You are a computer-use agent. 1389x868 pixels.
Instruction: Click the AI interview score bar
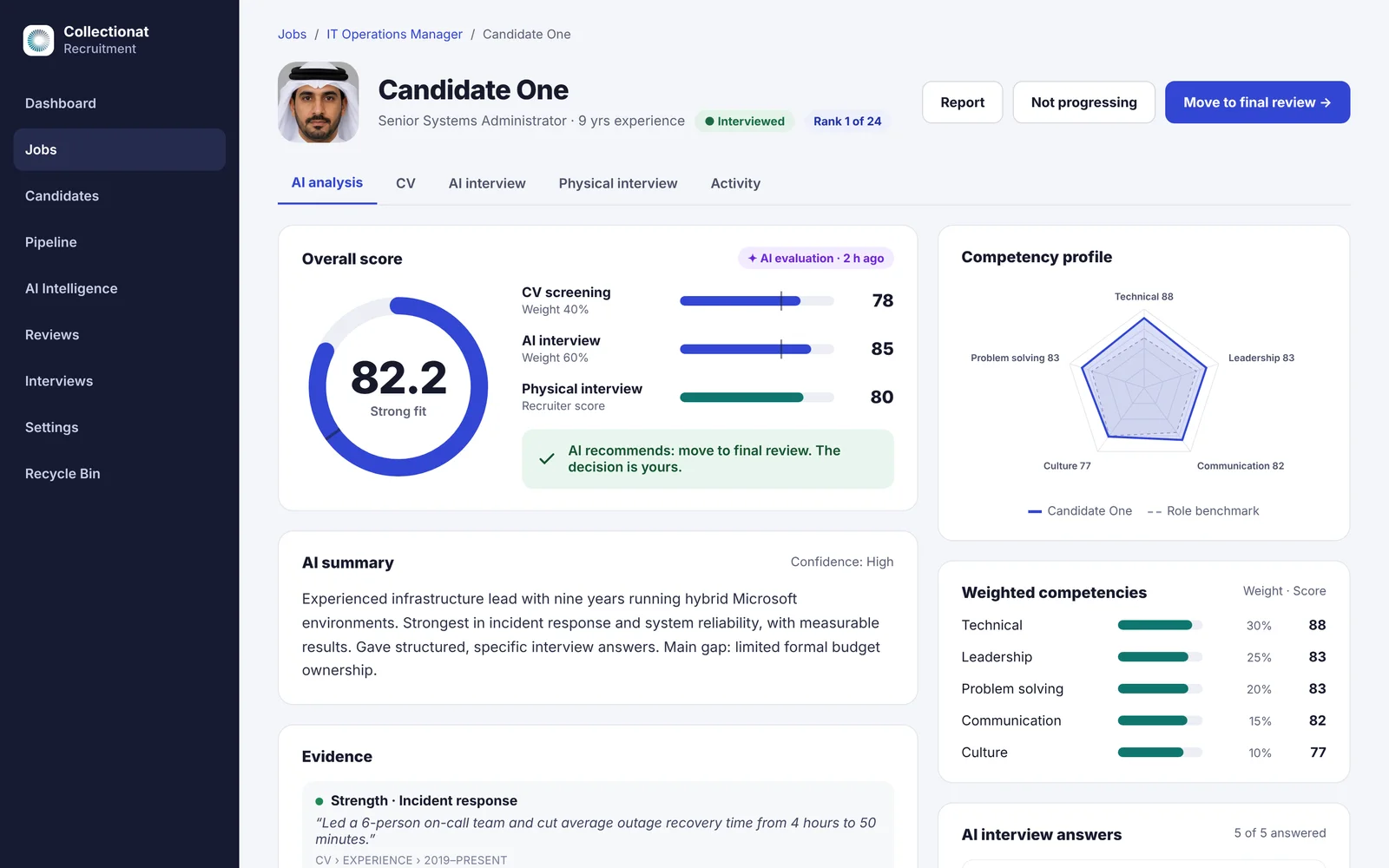click(x=757, y=349)
